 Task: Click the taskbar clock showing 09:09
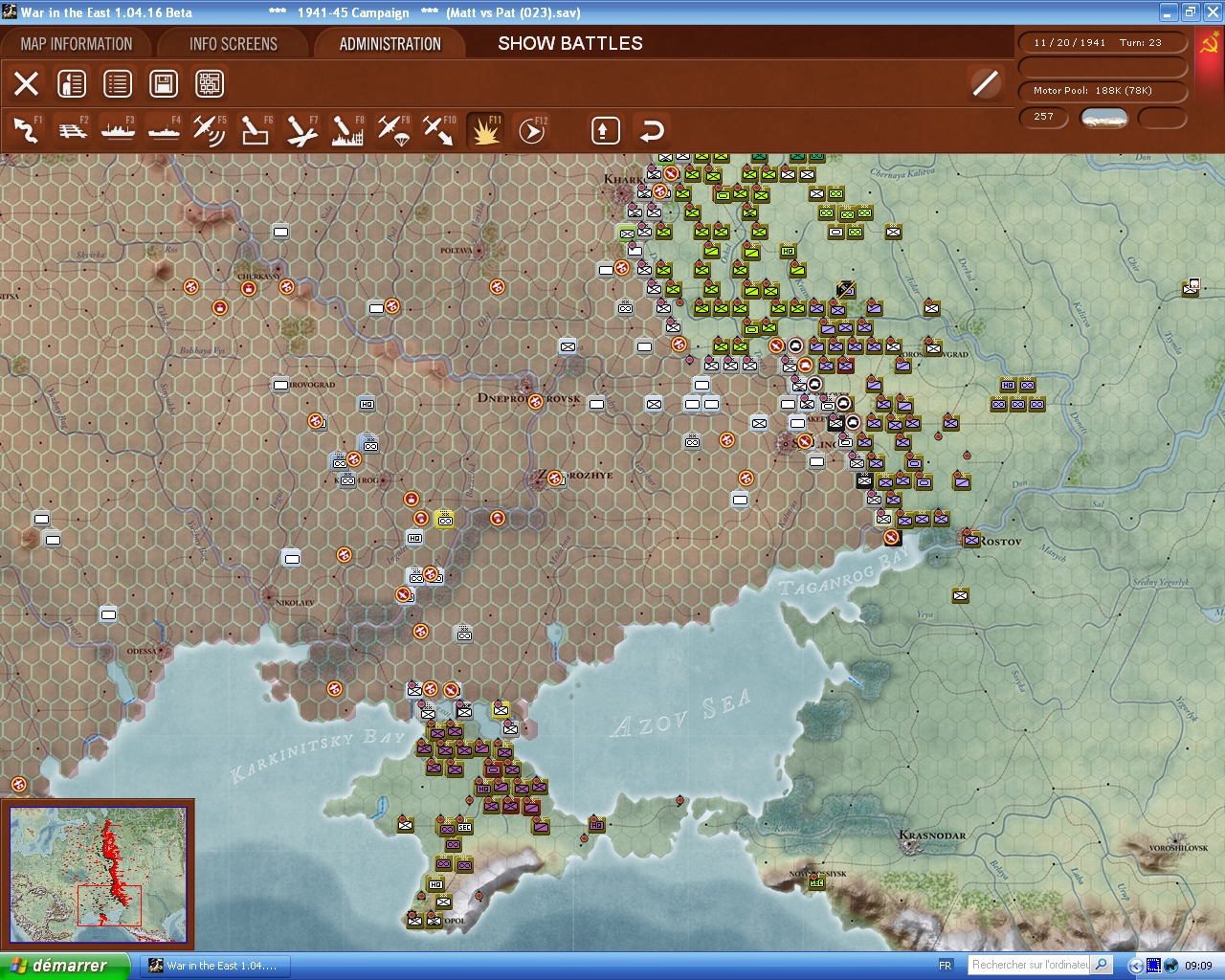(x=1198, y=966)
